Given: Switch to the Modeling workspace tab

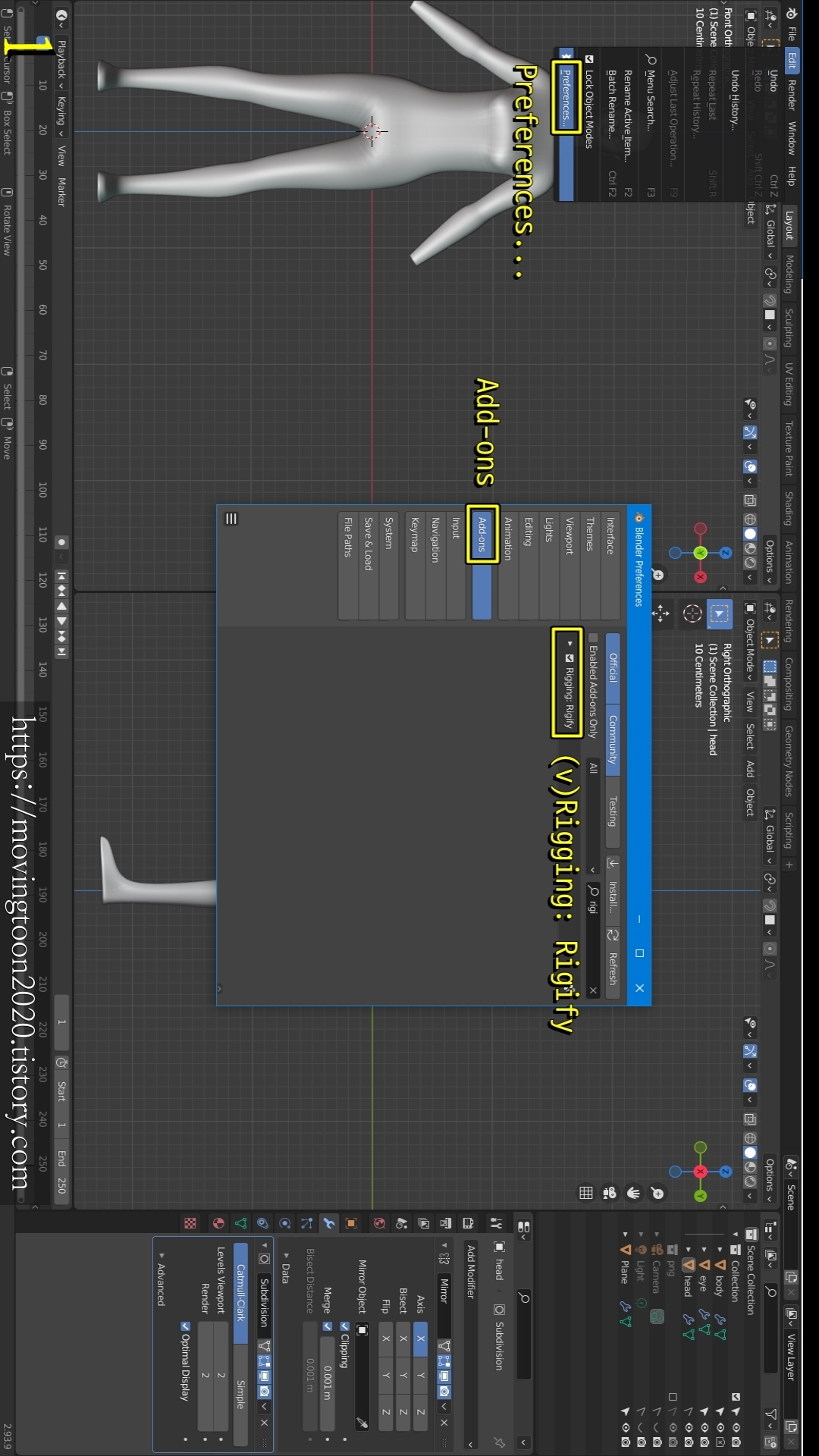Looking at the screenshot, I should [x=789, y=275].
